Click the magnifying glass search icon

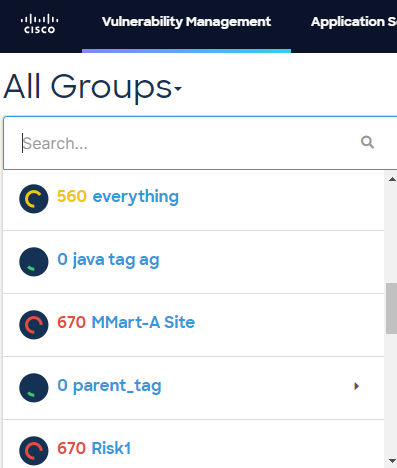(367, 142)
